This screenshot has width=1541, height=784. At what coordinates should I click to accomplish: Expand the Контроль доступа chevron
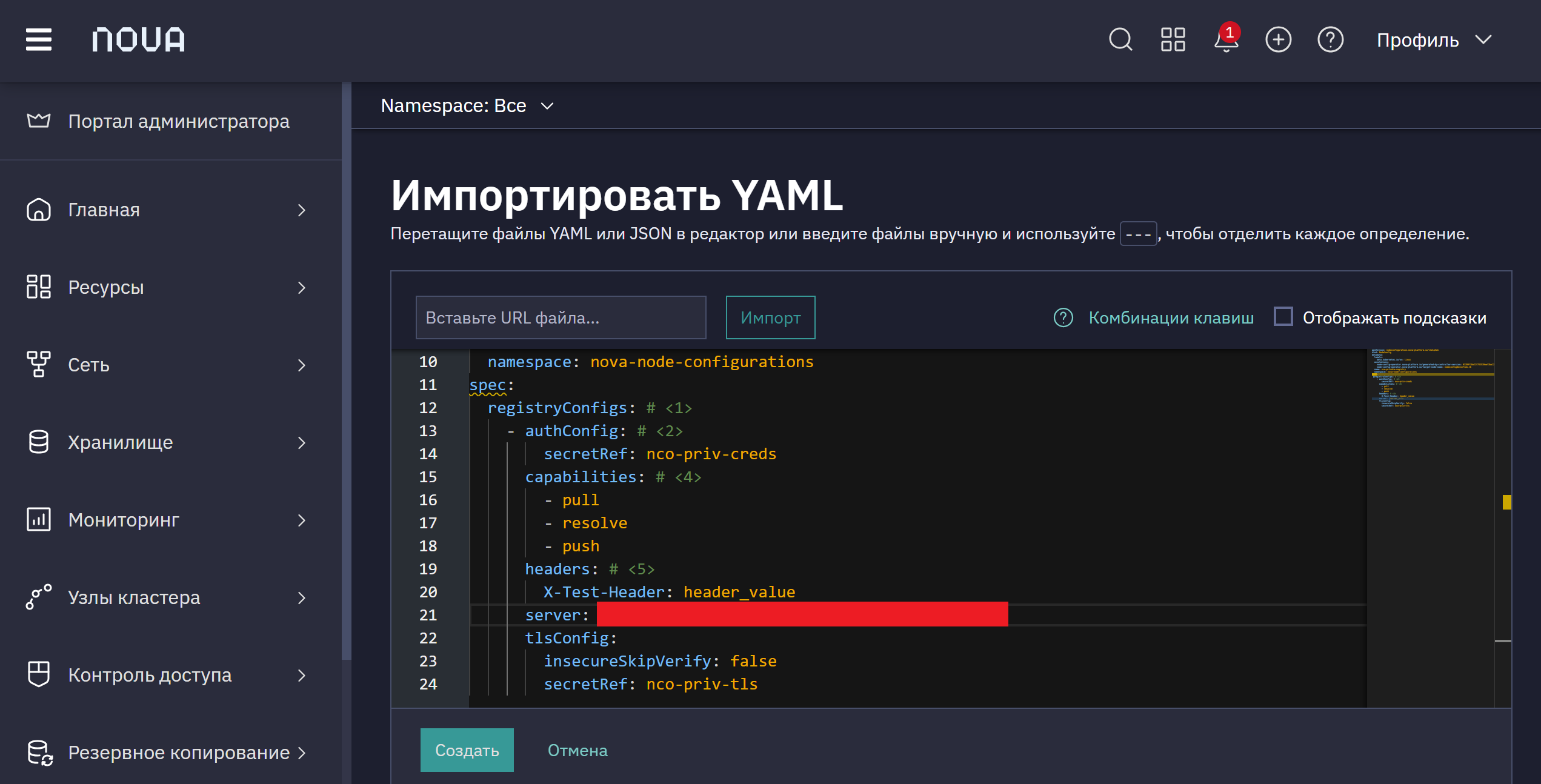(x=302, y=676)
